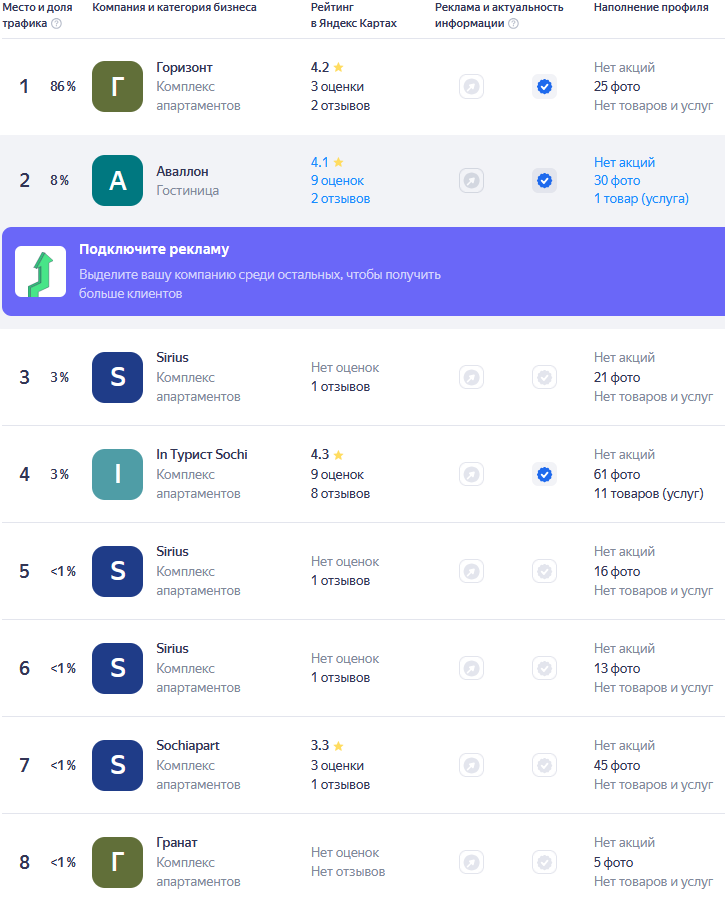
Task: Click the grey verification badge for Гранат
Action: pos(544,862)
